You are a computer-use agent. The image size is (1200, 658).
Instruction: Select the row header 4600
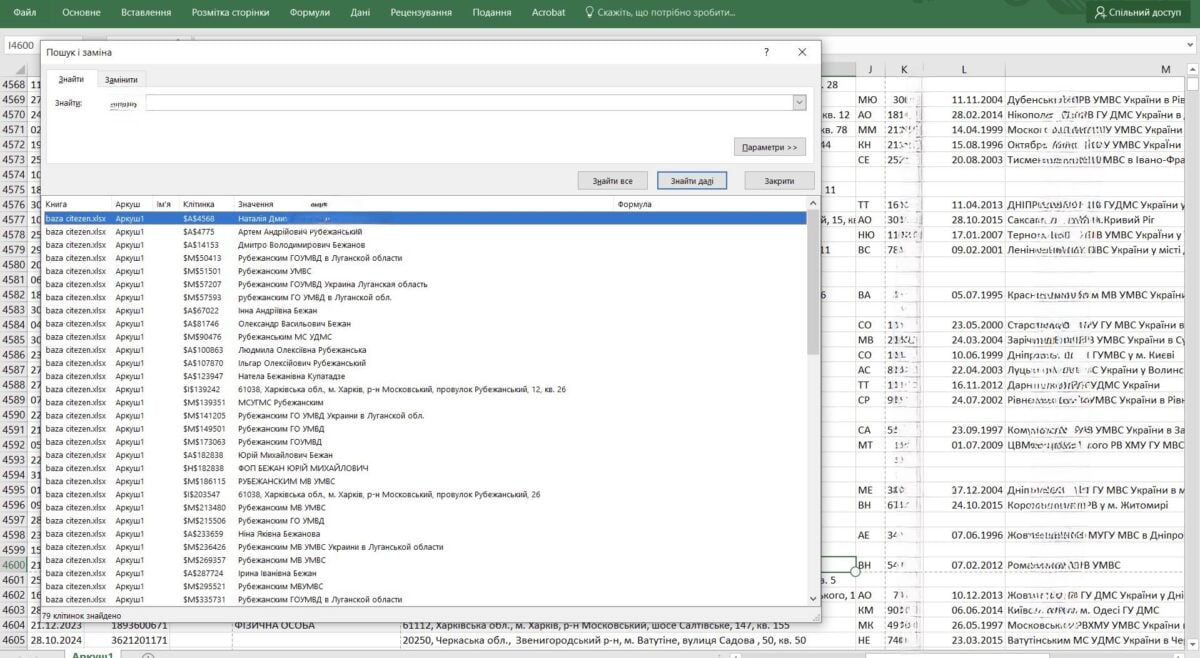point(14,565)
